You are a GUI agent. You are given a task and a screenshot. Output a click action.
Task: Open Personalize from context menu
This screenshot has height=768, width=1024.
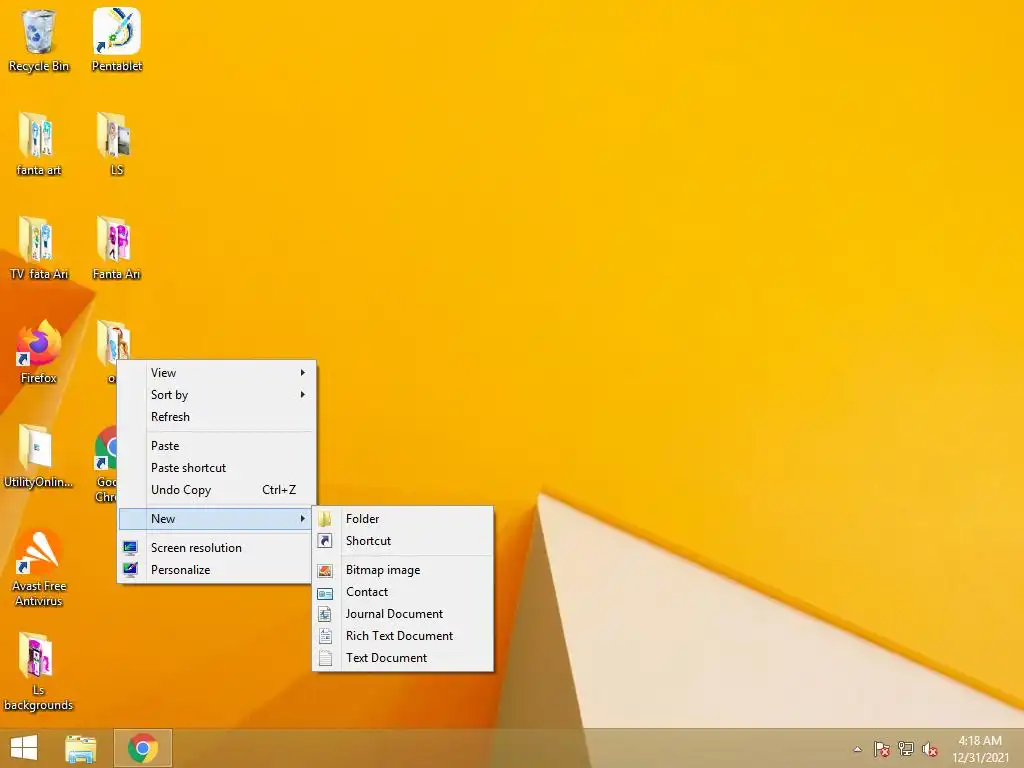coord(216,569)
